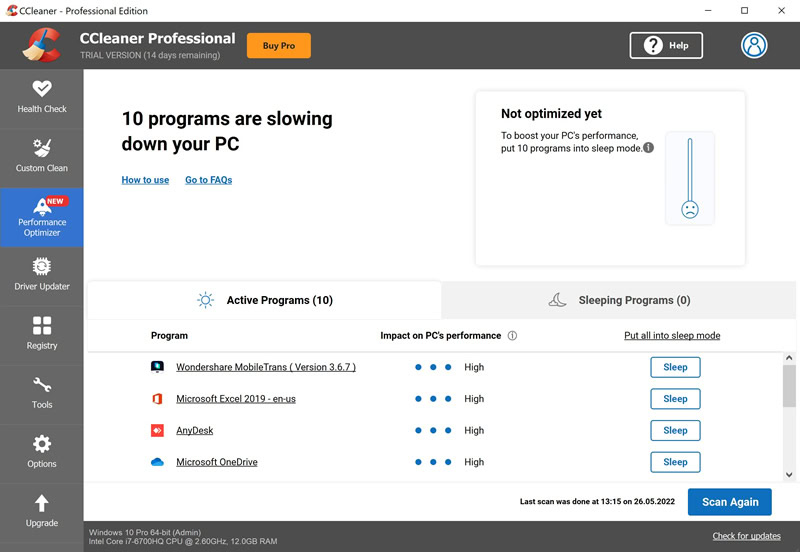
Task: Open Custom Clean from the sidebar
Action: click(42, 157)
